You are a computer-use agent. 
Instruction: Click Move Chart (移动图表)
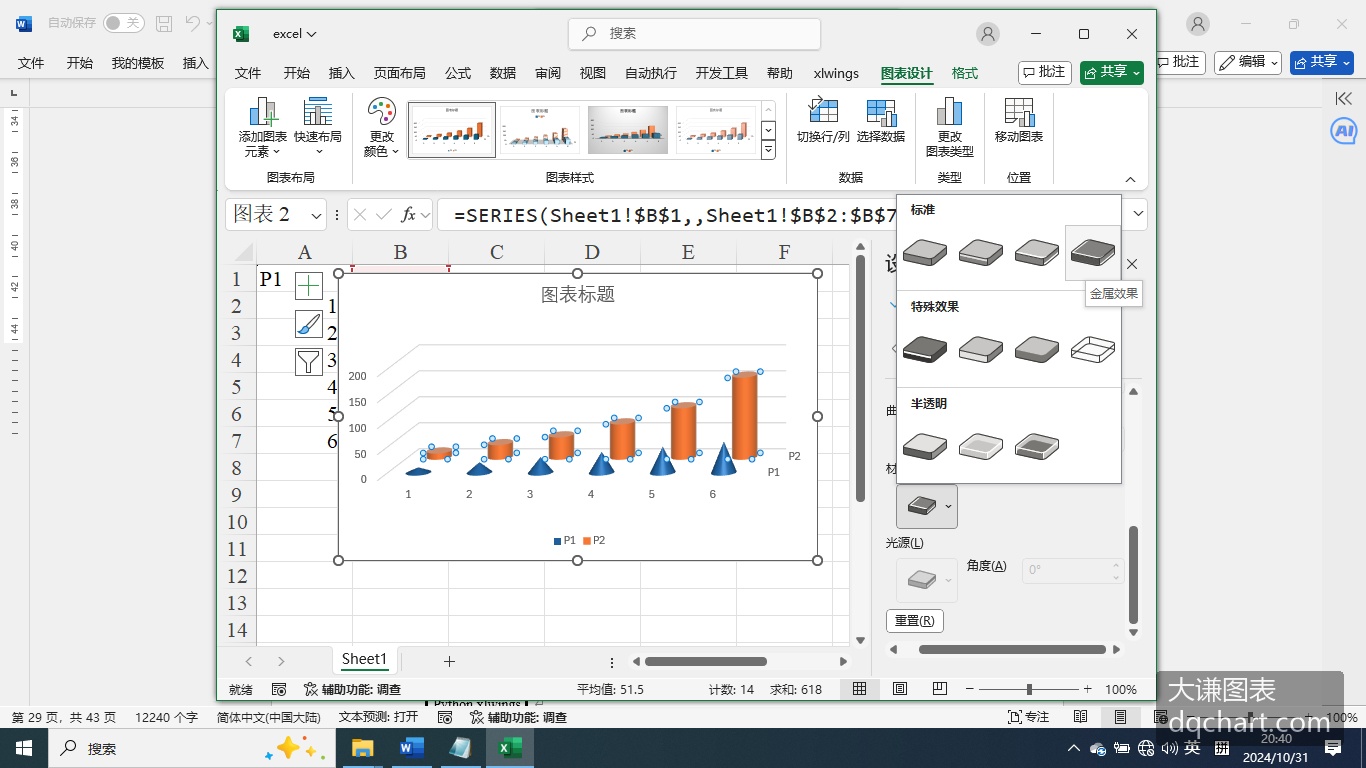tap(1019, 121)
